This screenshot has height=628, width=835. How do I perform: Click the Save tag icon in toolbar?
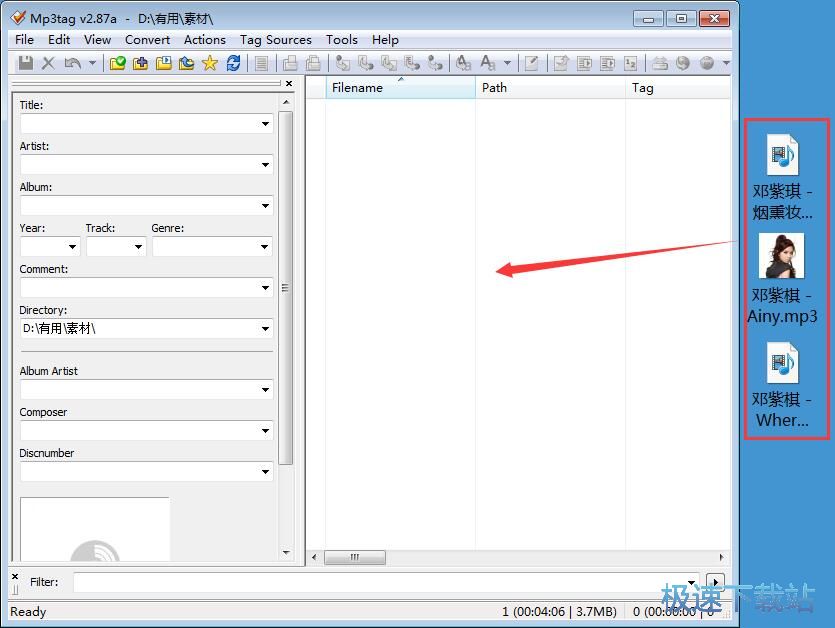26,63
